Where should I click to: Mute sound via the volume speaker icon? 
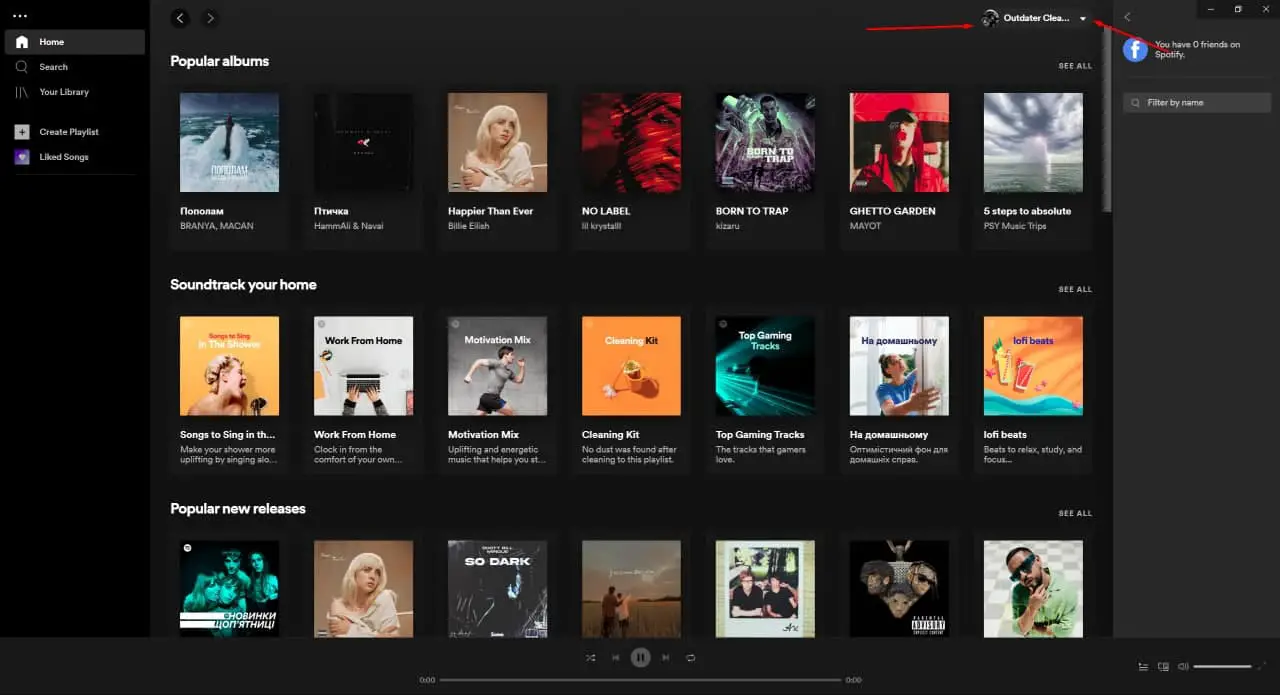click(1184, 666)
